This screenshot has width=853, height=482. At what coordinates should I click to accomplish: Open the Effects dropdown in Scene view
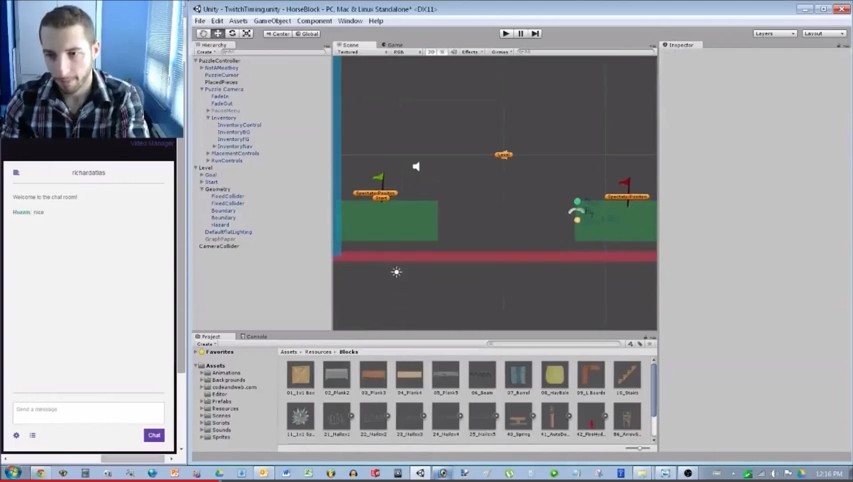(x=472, y=52)
